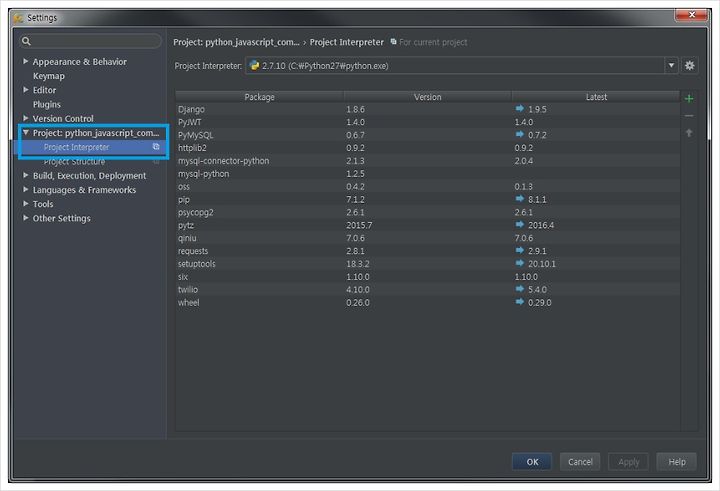Select the six package row
Screen dimensions: 720x491
(x=428, y=277)
